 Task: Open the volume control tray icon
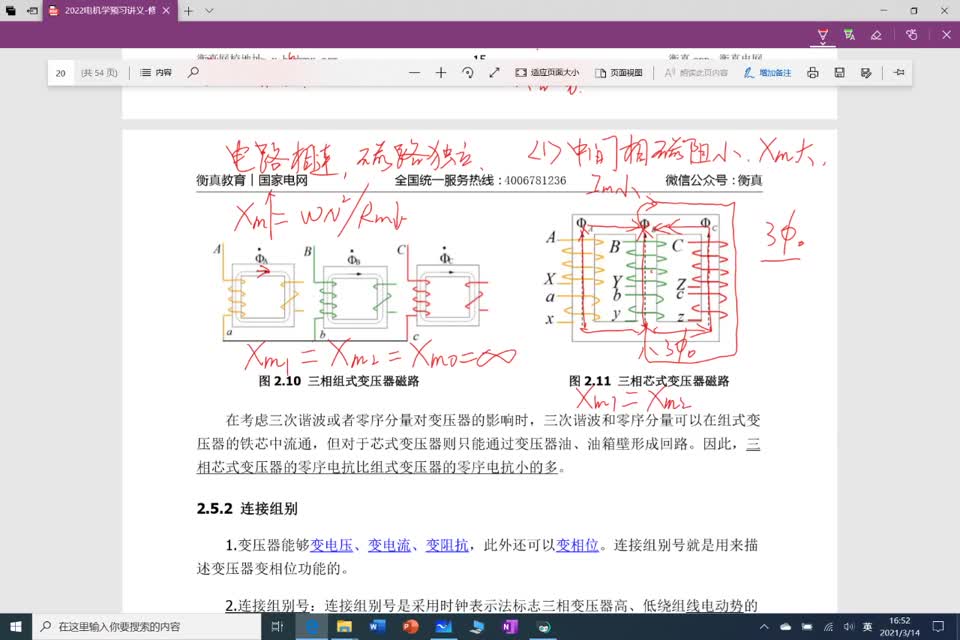(x=849, y=627)
